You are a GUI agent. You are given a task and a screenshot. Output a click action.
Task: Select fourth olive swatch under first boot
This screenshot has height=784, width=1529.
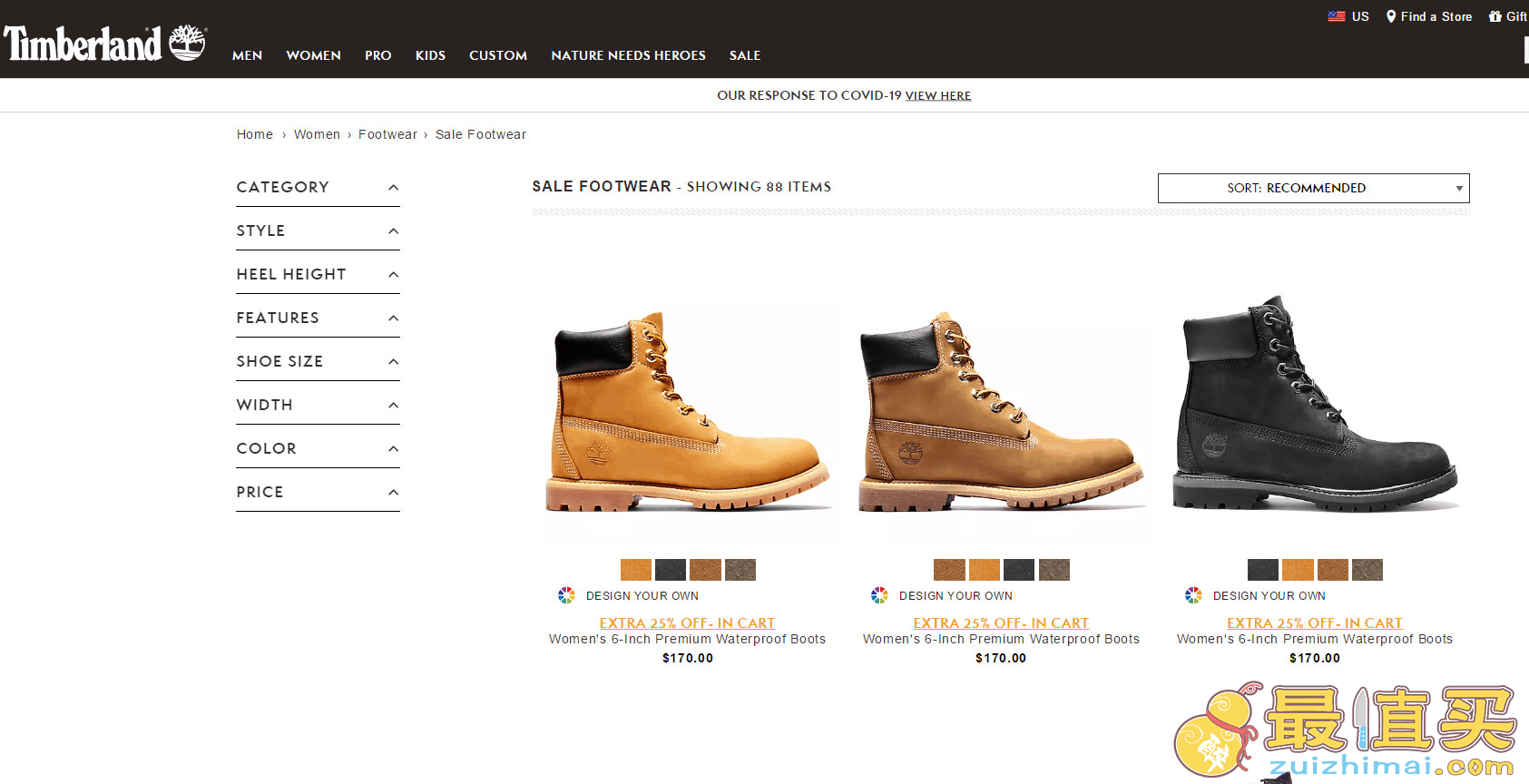tap(740, 570)
